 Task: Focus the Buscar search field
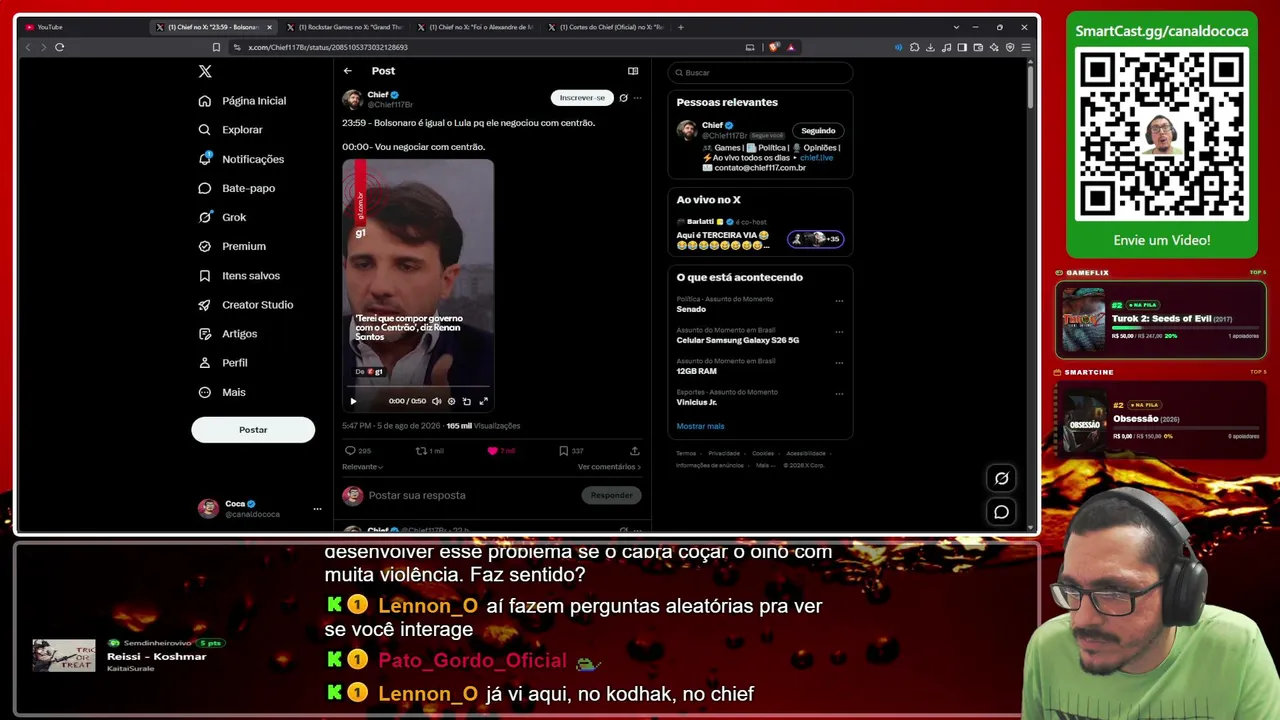tap(760, 73)
